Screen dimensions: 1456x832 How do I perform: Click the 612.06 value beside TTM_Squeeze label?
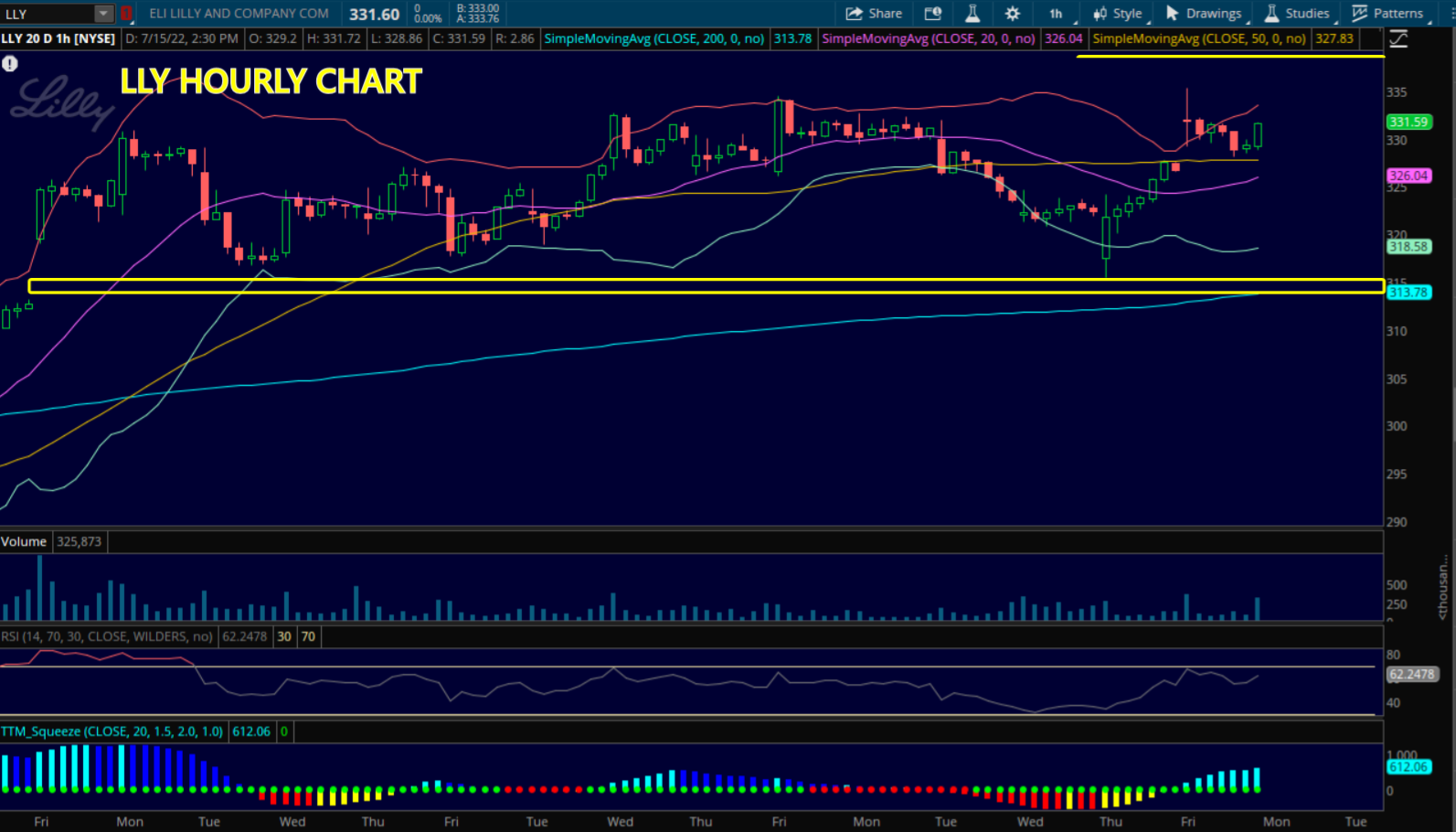tap(251, 731)
